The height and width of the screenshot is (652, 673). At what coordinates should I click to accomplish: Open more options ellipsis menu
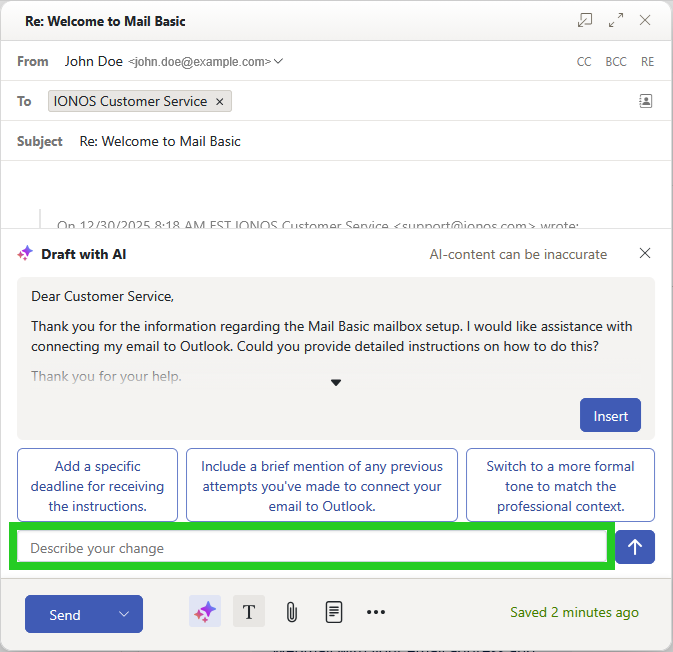click(376, 612)
